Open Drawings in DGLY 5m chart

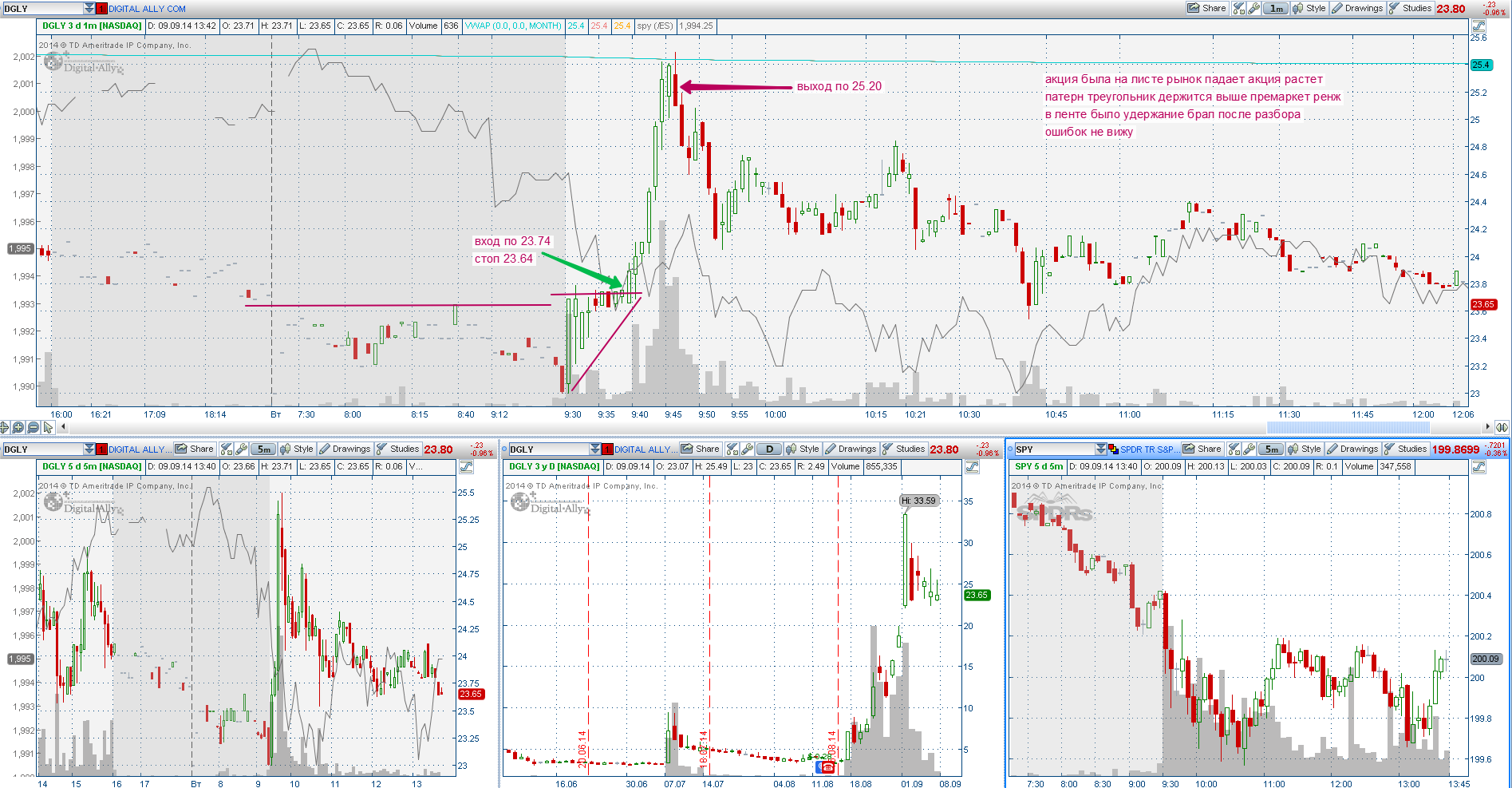(345, 449)
